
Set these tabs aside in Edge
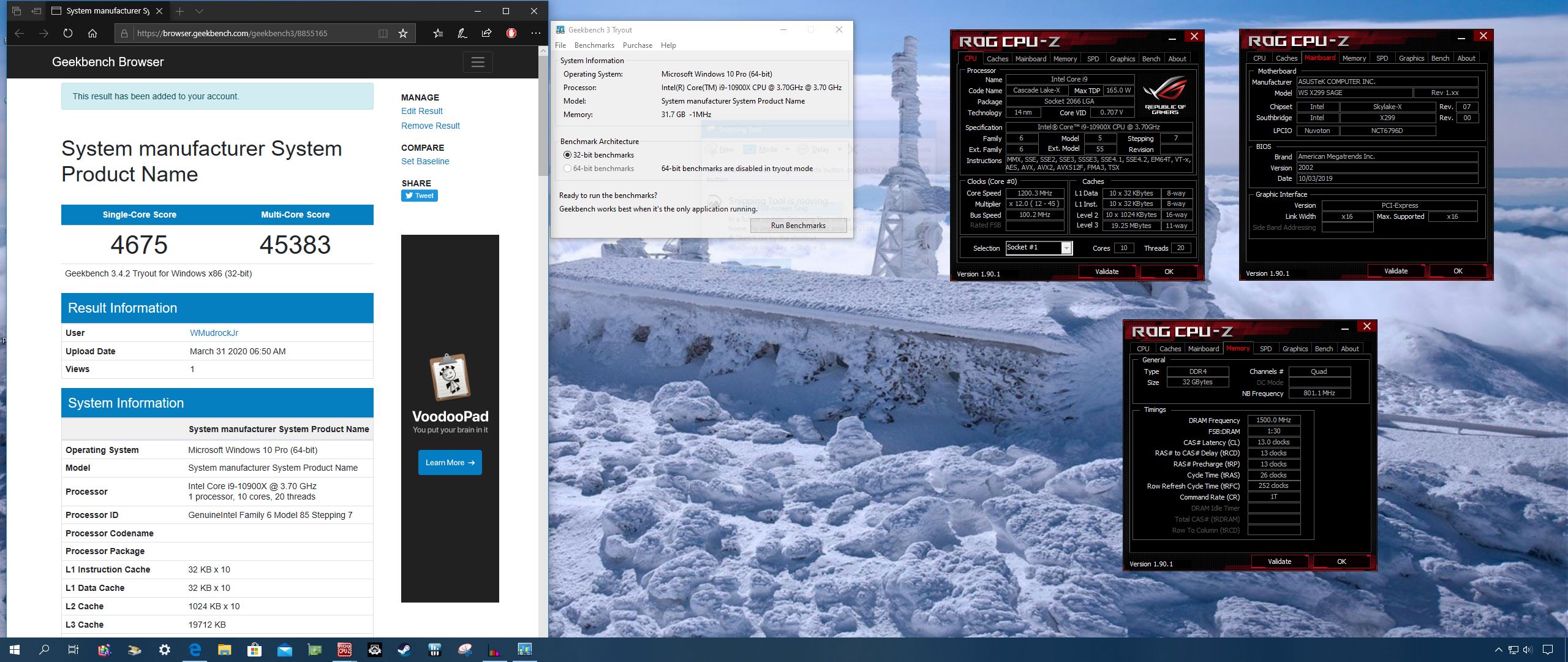pyautogui.click(x=36, y=11)
